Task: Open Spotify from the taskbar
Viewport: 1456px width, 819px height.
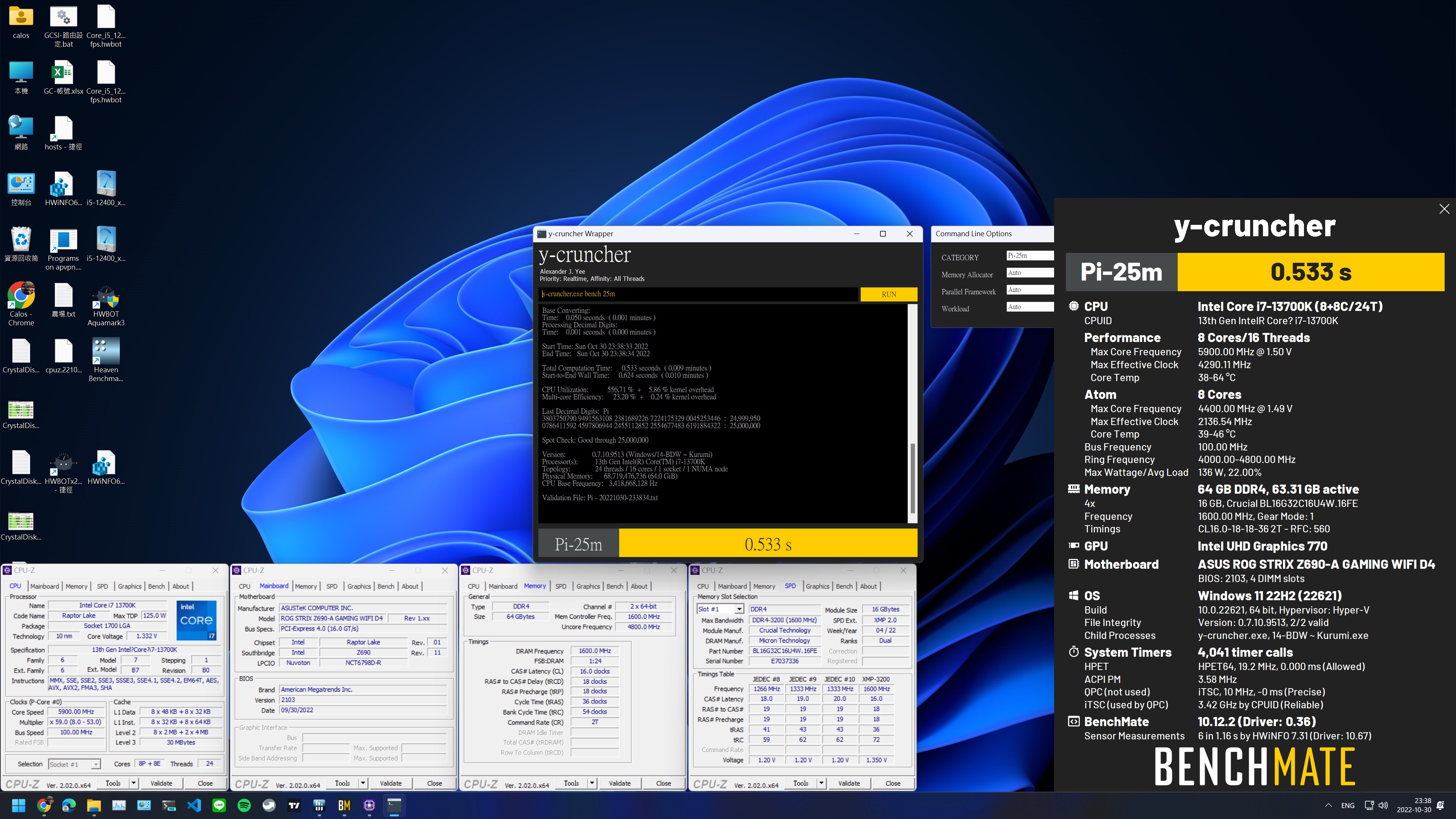Action: click(244, 805)
